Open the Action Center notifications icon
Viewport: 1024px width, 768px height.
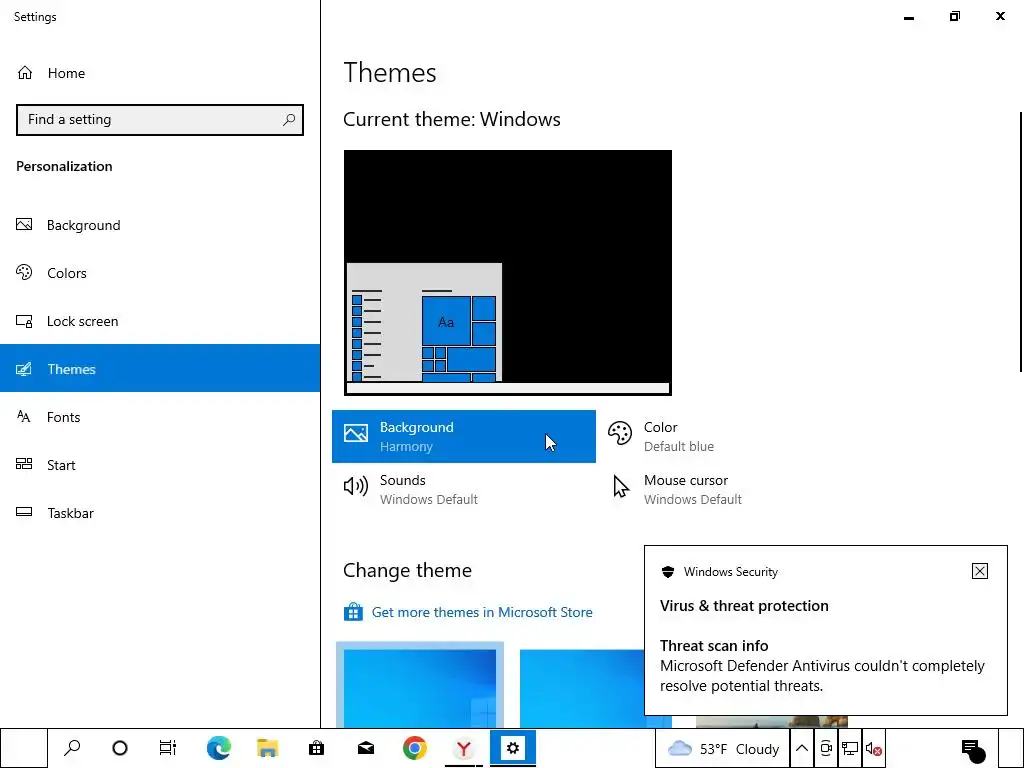pyautogui.click(x=972, y=749)
